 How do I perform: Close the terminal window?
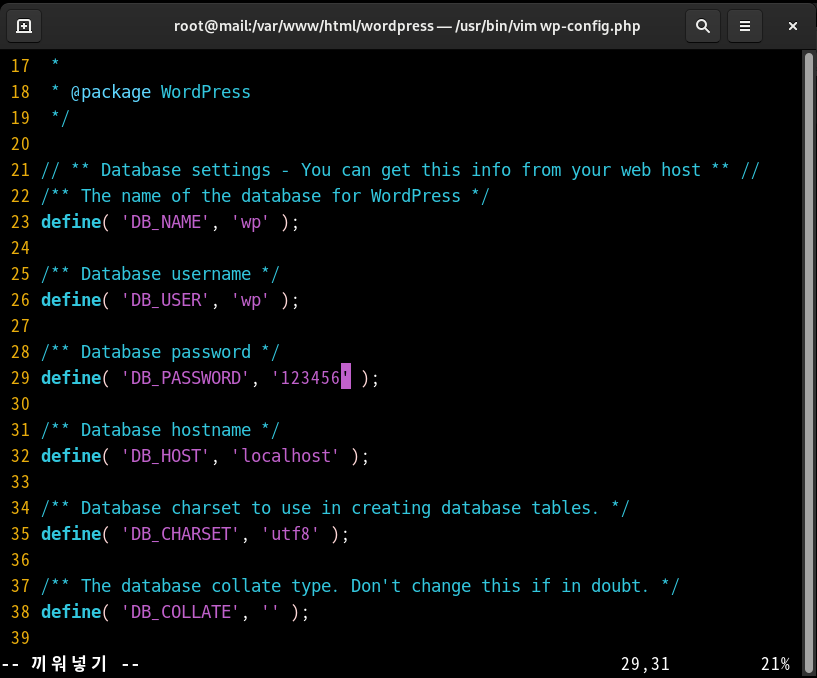(x=793, y=26)
